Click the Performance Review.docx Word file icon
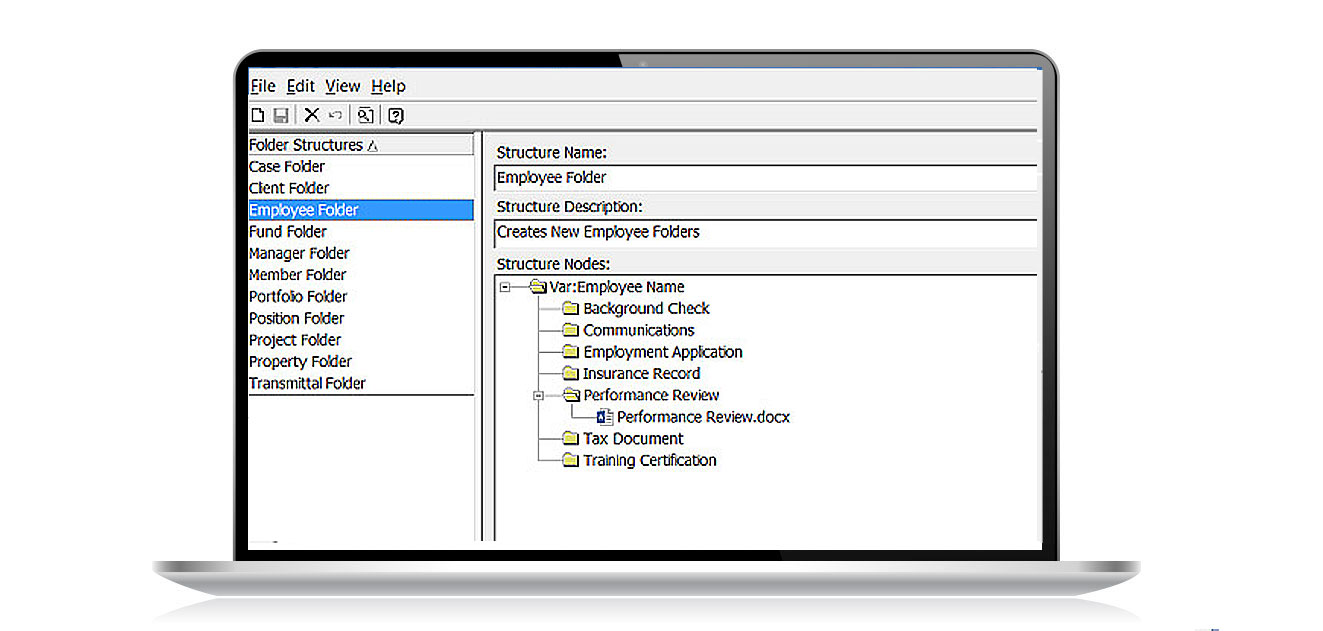This screenshot has height=631, width=1323. tap(604, 417)
